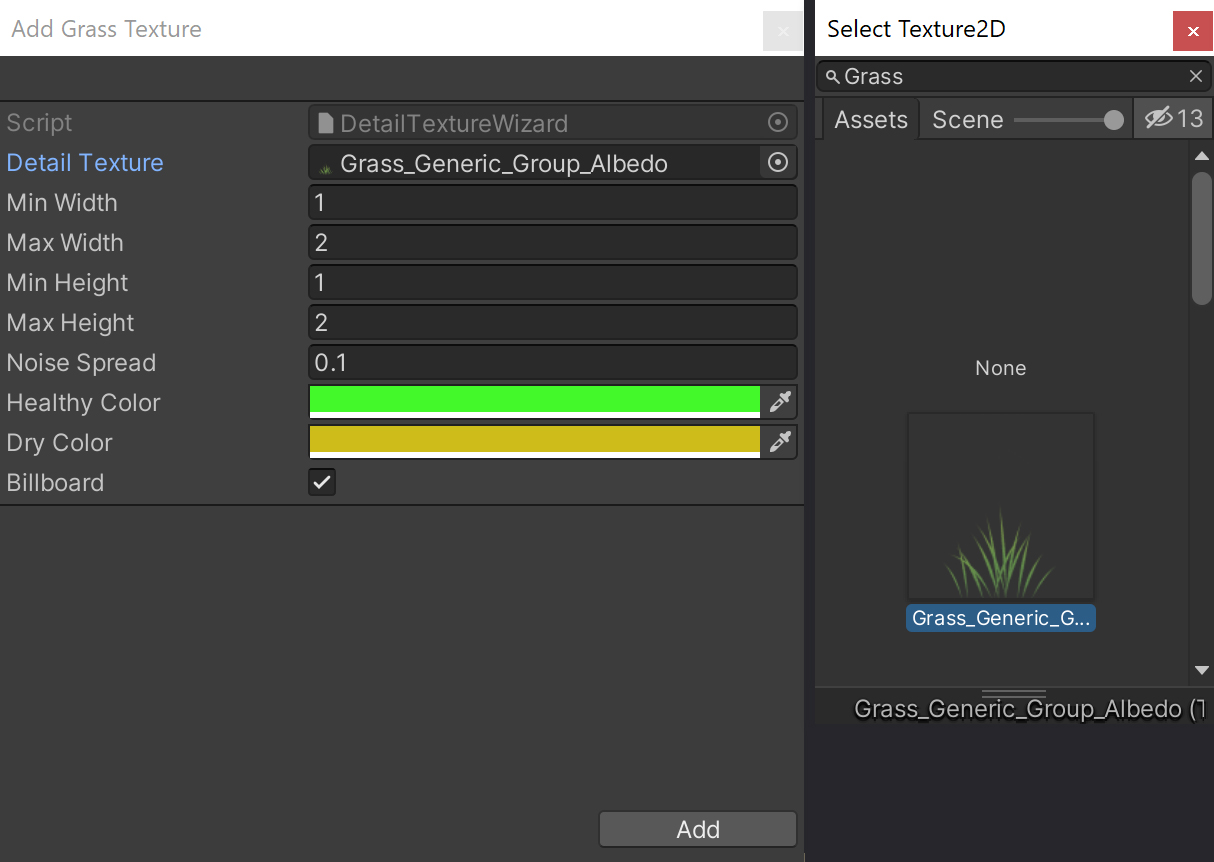Select the Grass_Generic_G texture thumbnail
Image resolution: width=1214 pixels, height=862 pixels.
coord(1000,505)
